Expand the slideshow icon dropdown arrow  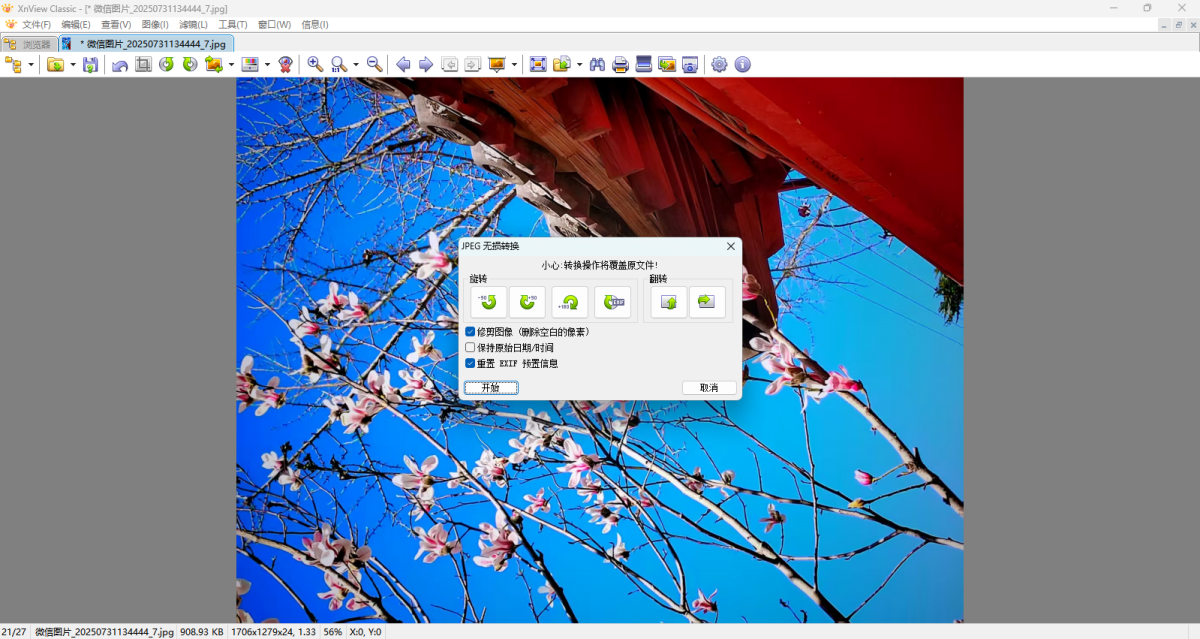click(x=514, y=65)
